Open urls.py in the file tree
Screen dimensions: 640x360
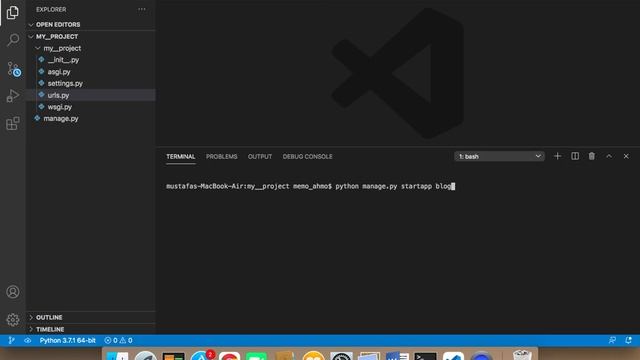(x=58, y=95)
